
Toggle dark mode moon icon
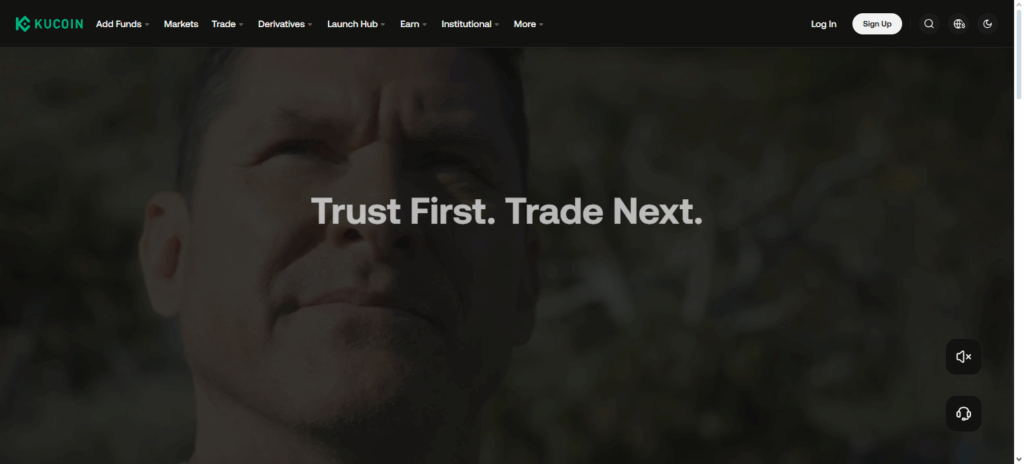(987, 24)
